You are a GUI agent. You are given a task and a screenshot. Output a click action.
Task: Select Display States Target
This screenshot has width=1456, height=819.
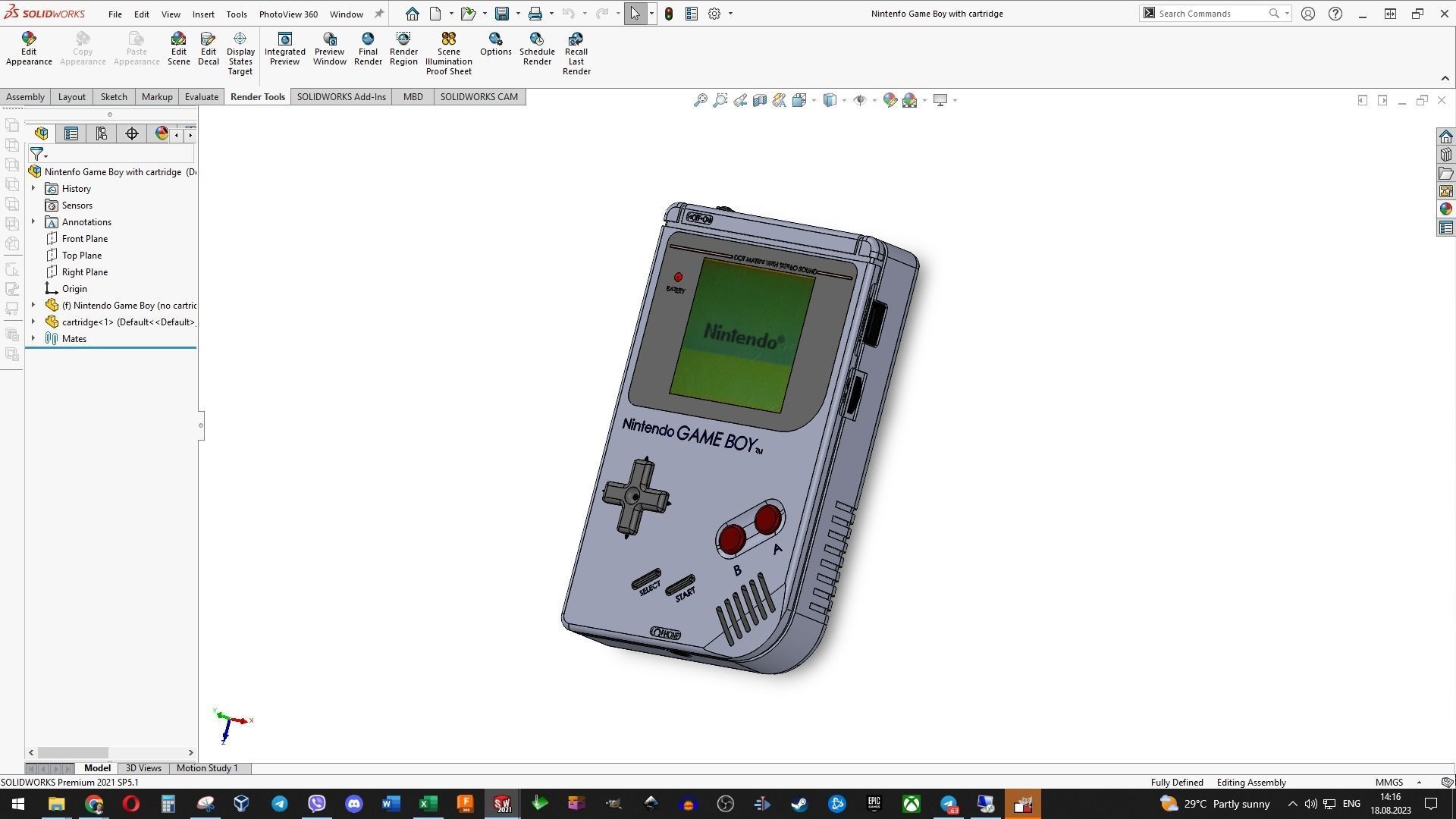(x=240, y=54)
